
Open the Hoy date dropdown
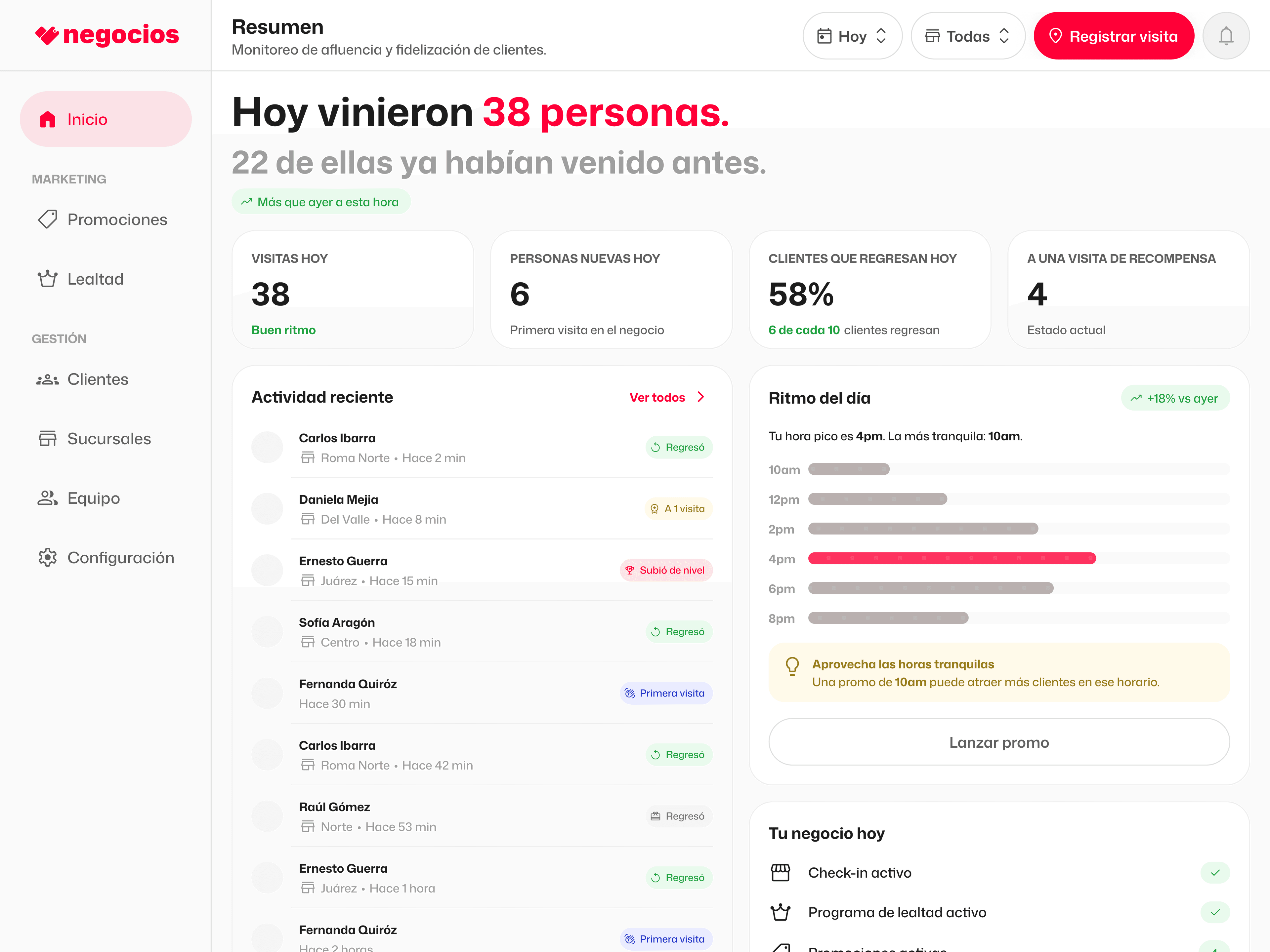point(852,36)
